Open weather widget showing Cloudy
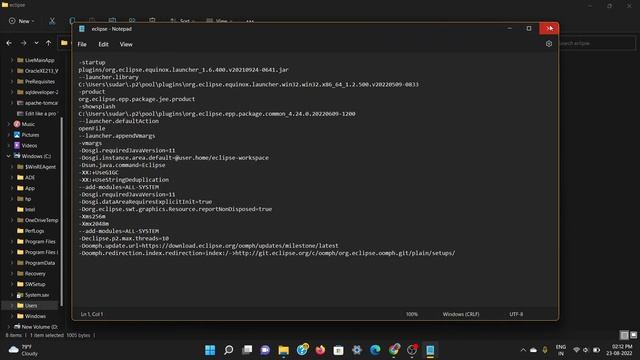Screen dimensions: 640x360 coord(24,350)
